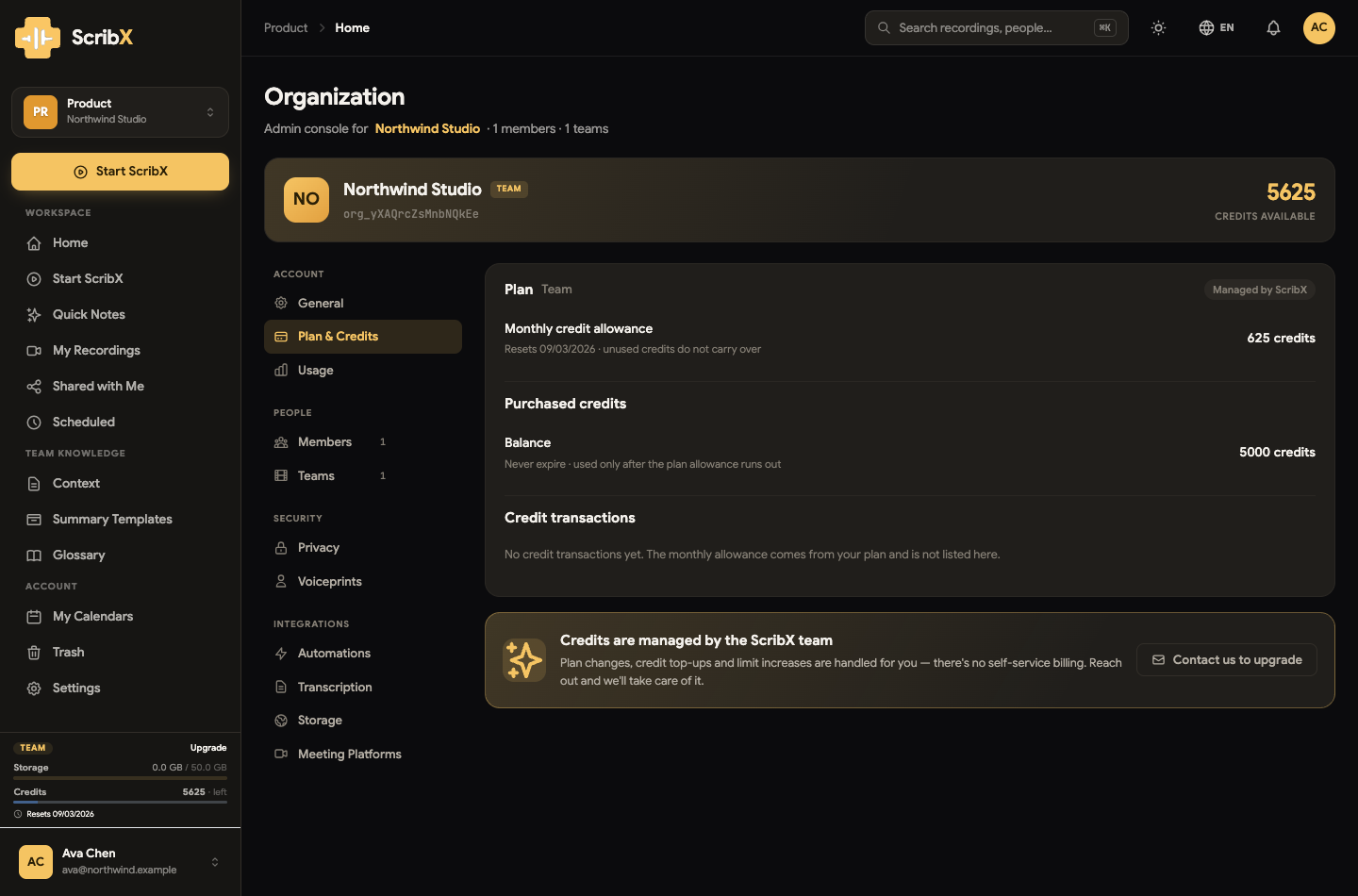Click the Organization page heading
1358x896 pixels.
335,97
